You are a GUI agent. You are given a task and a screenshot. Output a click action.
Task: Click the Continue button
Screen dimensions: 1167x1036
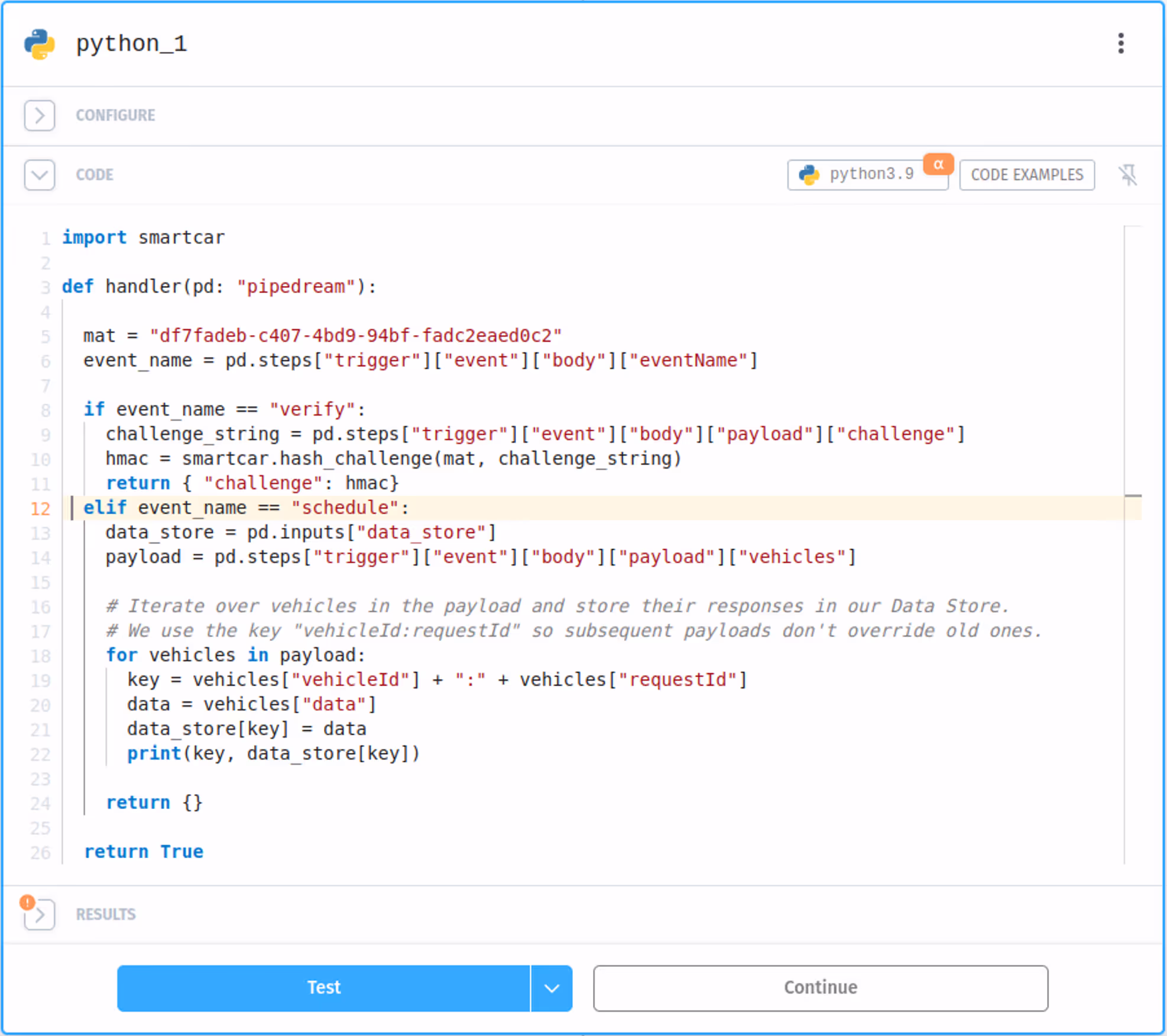click(821, 988)
